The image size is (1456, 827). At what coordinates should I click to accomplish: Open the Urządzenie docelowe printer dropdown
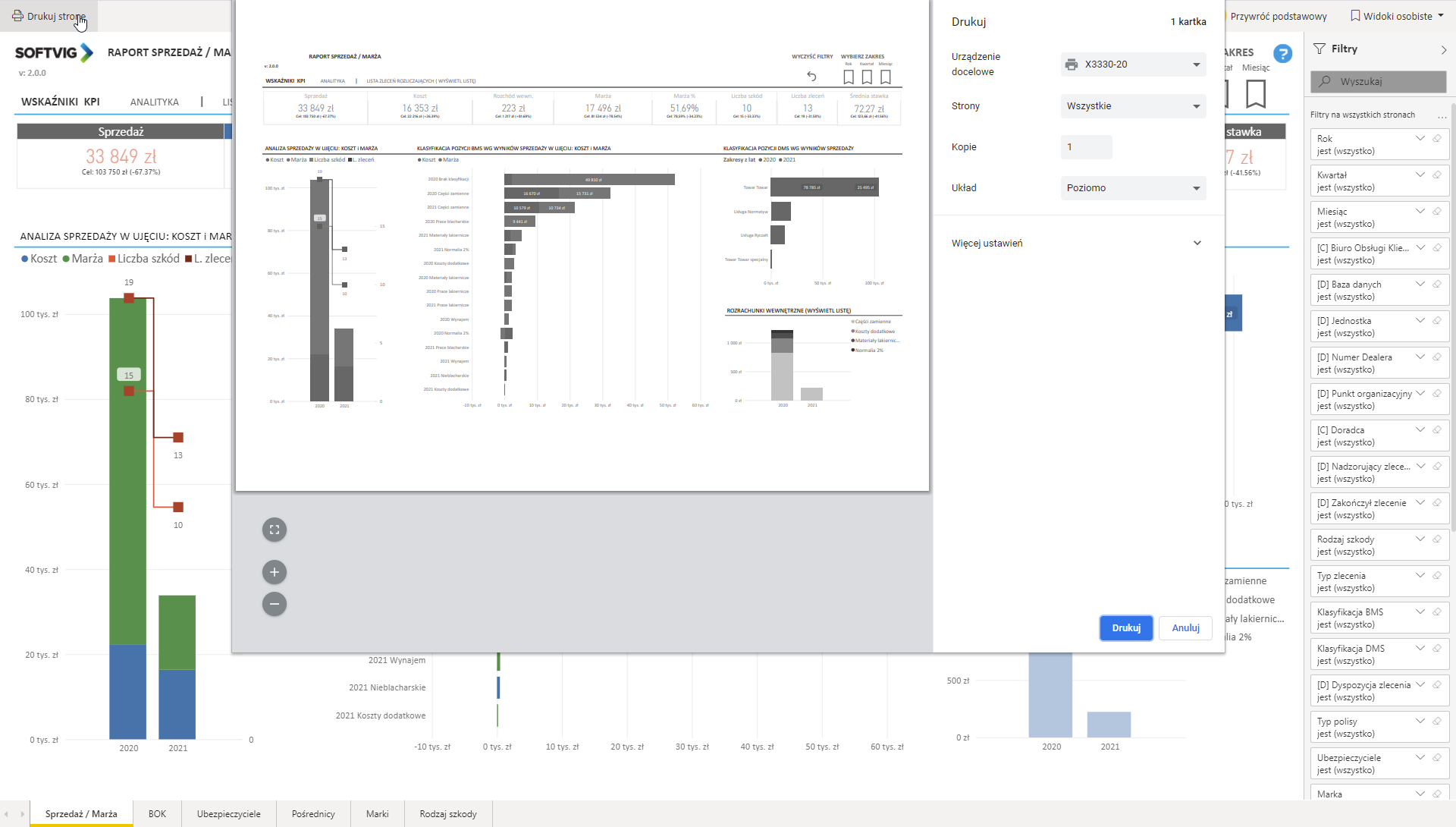pyautogui.click(x=1133, y=64)
